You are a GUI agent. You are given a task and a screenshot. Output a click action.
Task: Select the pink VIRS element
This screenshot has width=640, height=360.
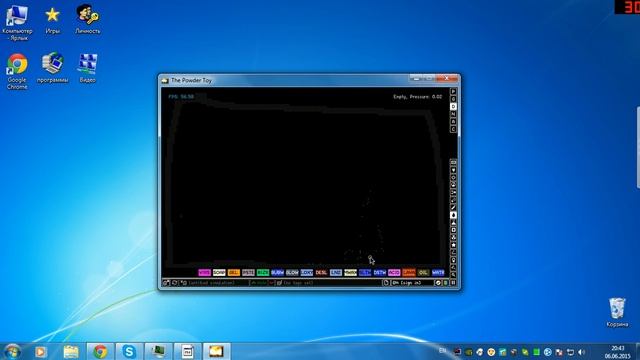tap(204, 272)
